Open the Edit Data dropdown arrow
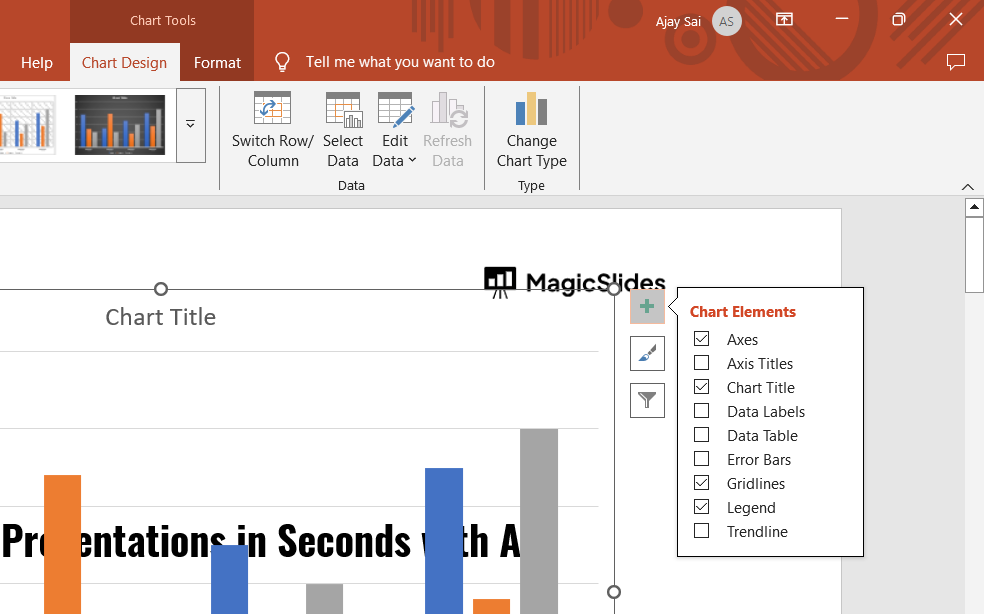This screenshot has width=984, height=614. click(x=412, y=160)
